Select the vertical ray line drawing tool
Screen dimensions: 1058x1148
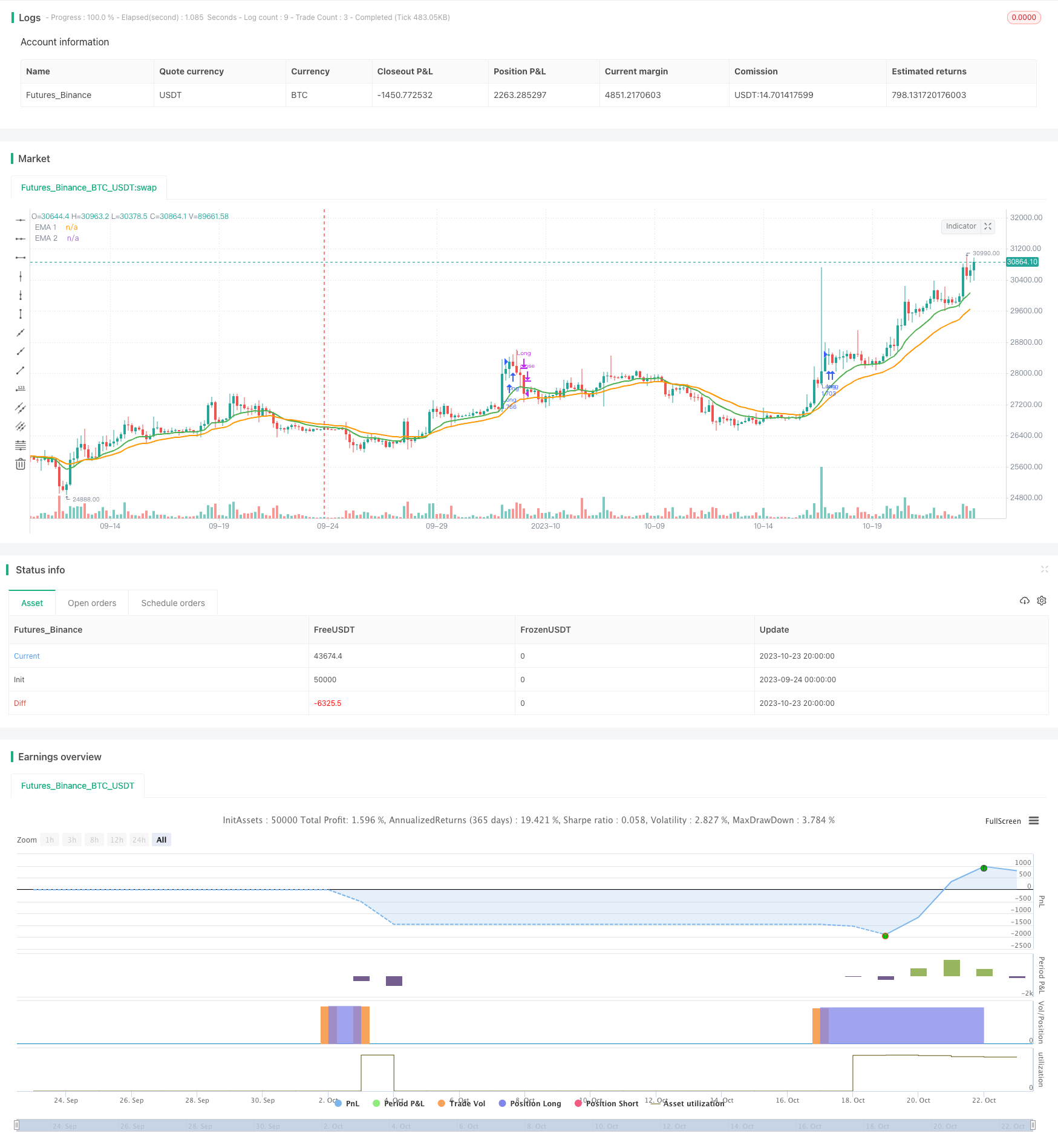click(21, 295)
